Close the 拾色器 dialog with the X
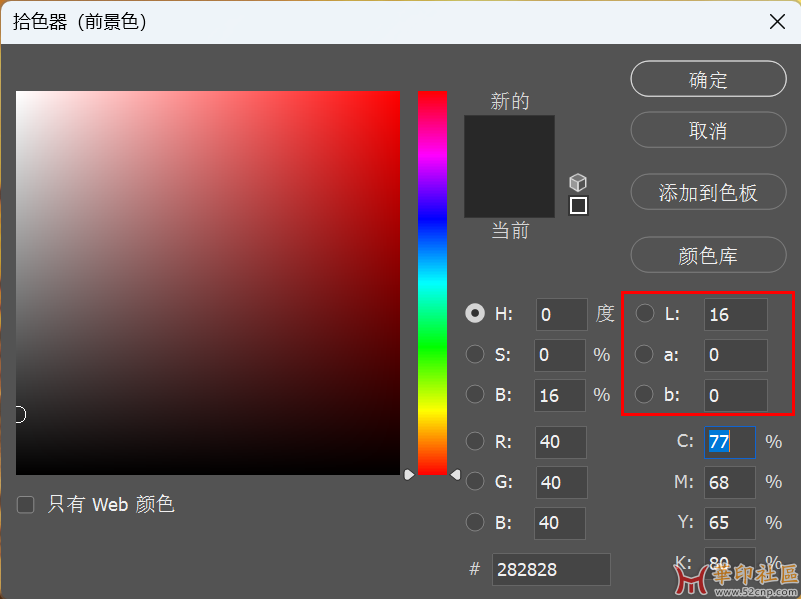The image size is (801, 599). [x=775, y=21]
